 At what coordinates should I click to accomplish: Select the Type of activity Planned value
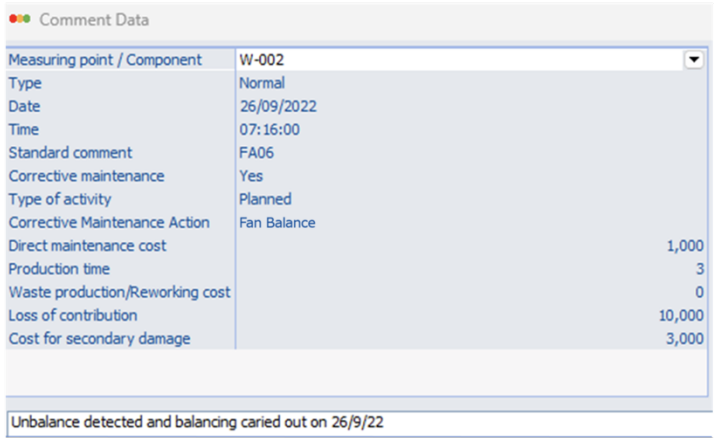click(x=265, y=199)
